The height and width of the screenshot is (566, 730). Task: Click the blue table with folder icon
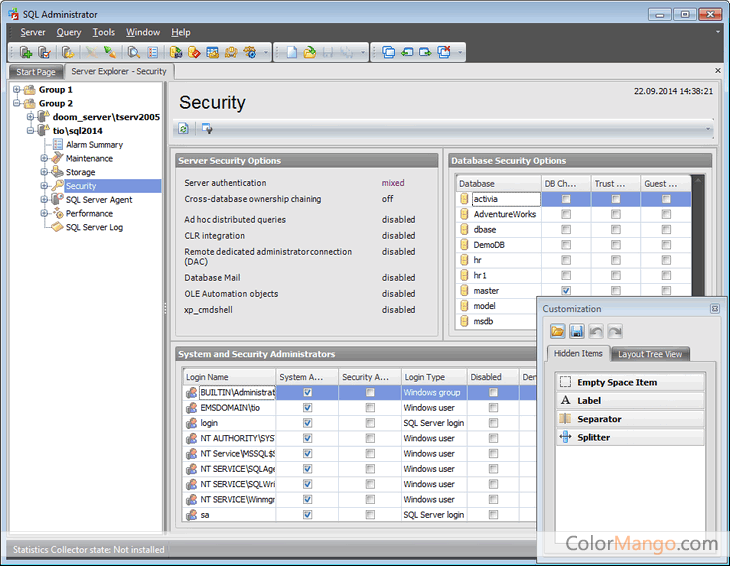(x=213, y=52)
